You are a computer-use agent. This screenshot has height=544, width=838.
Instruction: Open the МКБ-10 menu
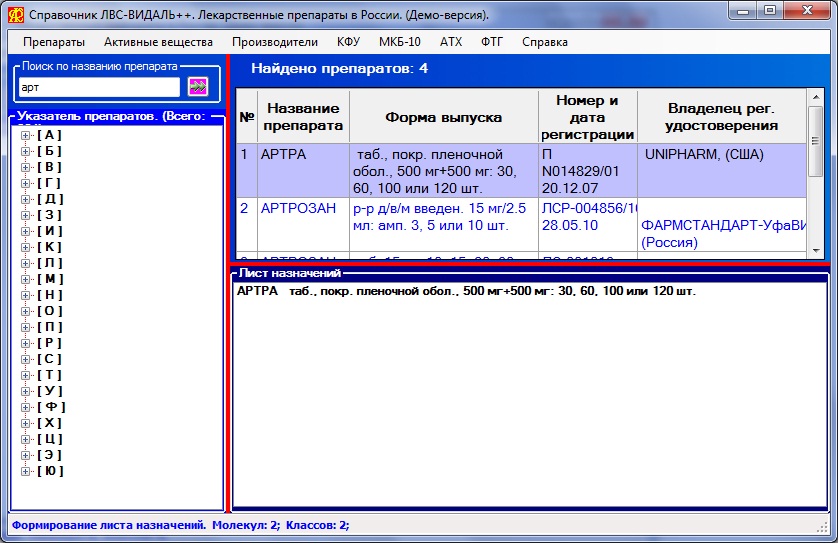tap(400, 42)
